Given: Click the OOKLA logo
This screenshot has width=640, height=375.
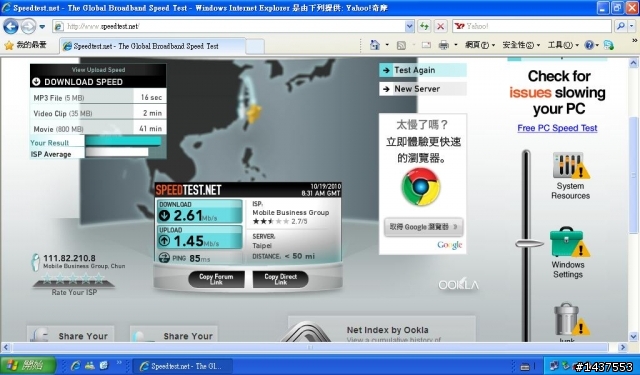Looking at the screenshot, I should tap(458, 284).
